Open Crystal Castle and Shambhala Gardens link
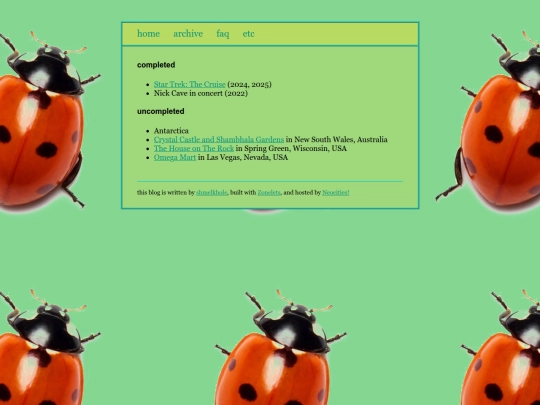This screenshot has width=540, height=405. tap(219, 139)
